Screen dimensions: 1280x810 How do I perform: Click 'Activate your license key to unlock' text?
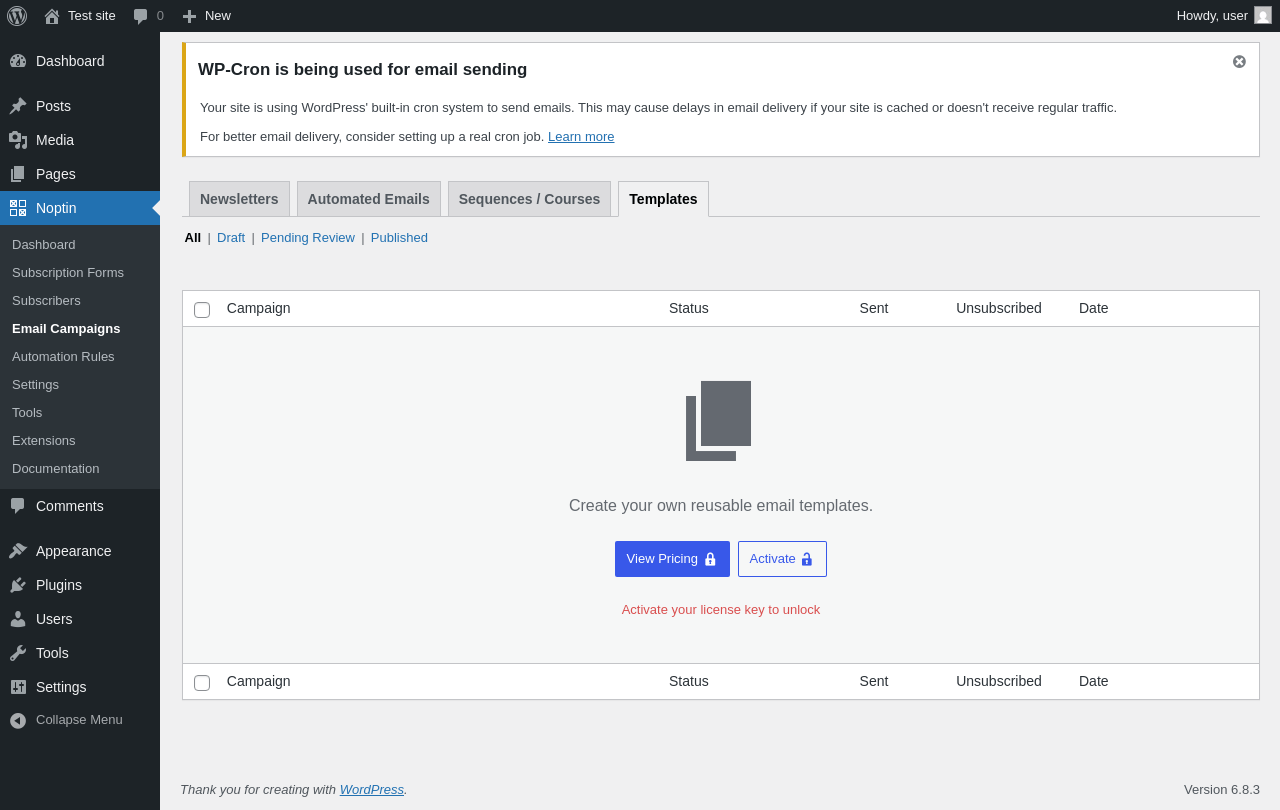[x=721, y=610]
